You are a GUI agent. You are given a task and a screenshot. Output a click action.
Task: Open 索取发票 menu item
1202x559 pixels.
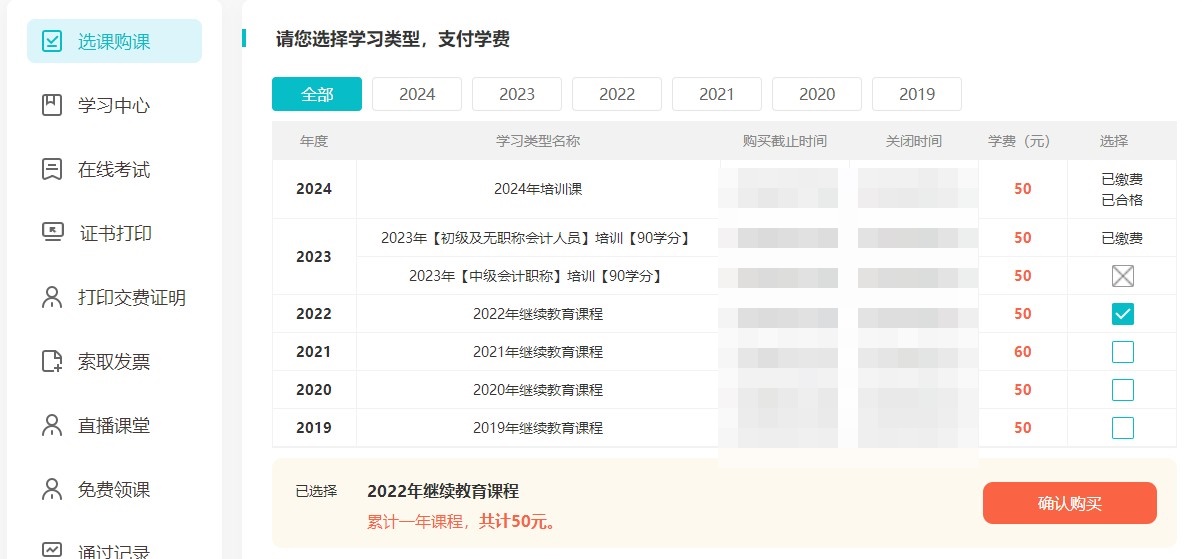(114, 361)
